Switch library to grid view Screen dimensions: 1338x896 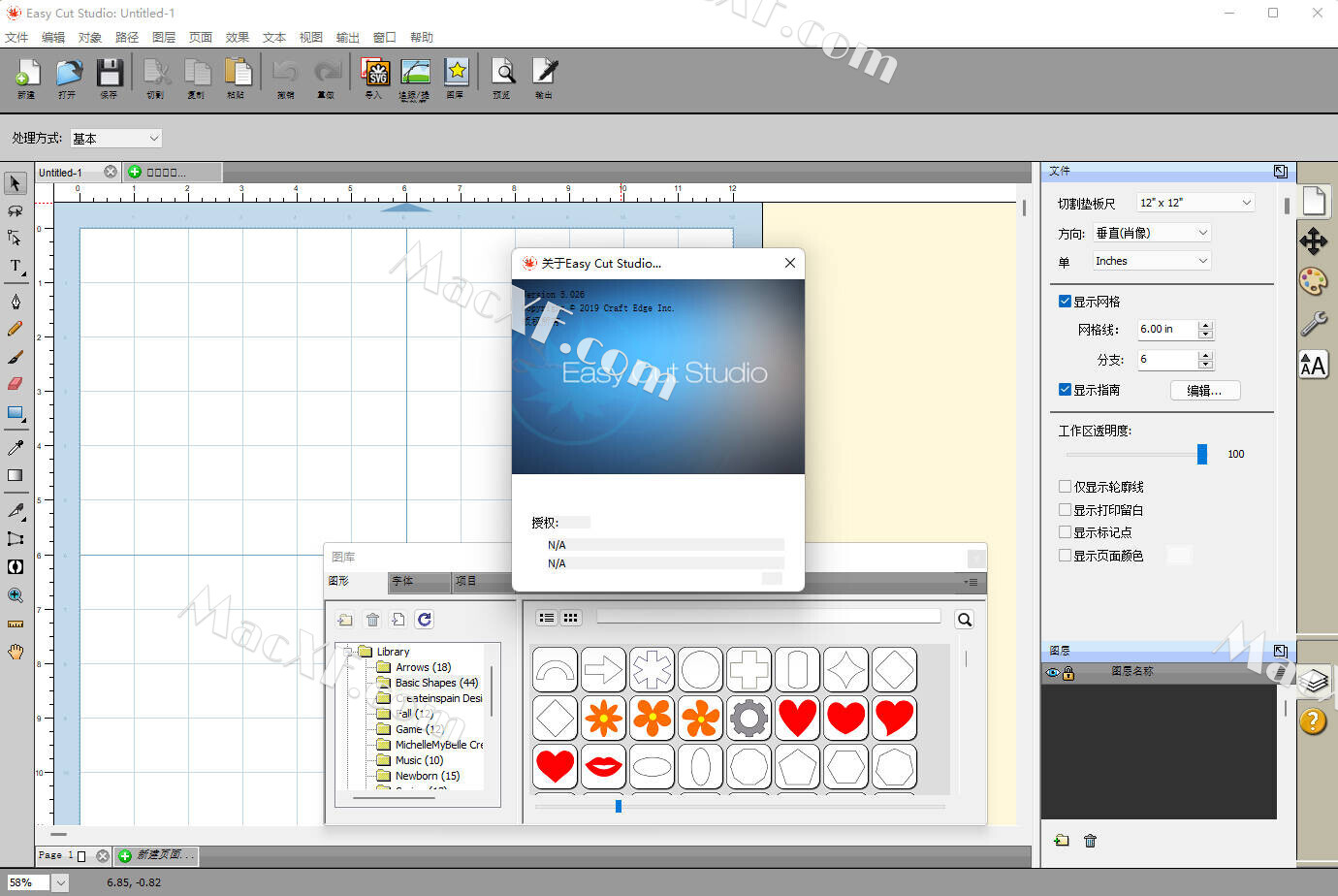click(571, 618)
